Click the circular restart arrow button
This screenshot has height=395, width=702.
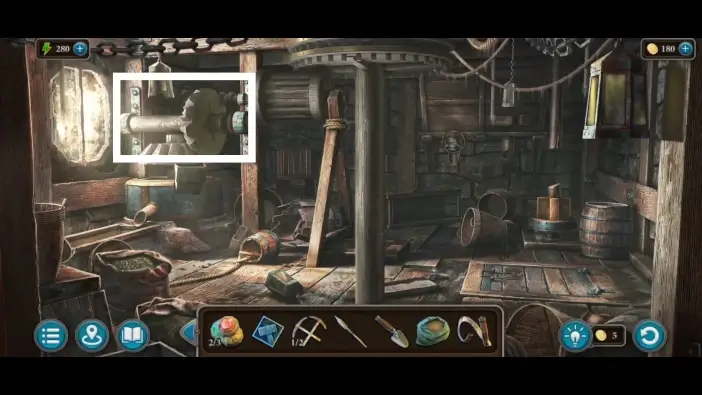pos(649,335)
